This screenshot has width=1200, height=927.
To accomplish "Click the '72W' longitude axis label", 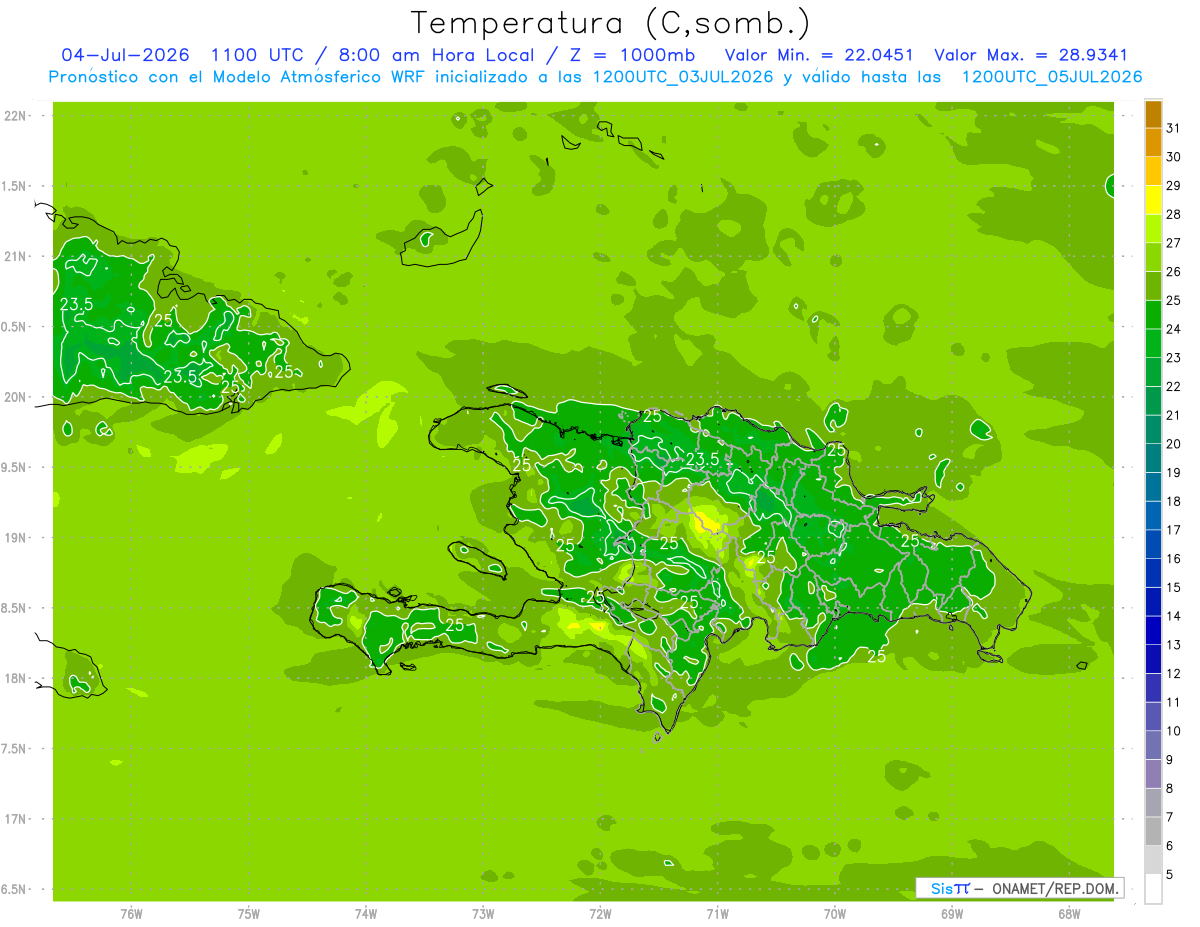I will click(601, 913).
